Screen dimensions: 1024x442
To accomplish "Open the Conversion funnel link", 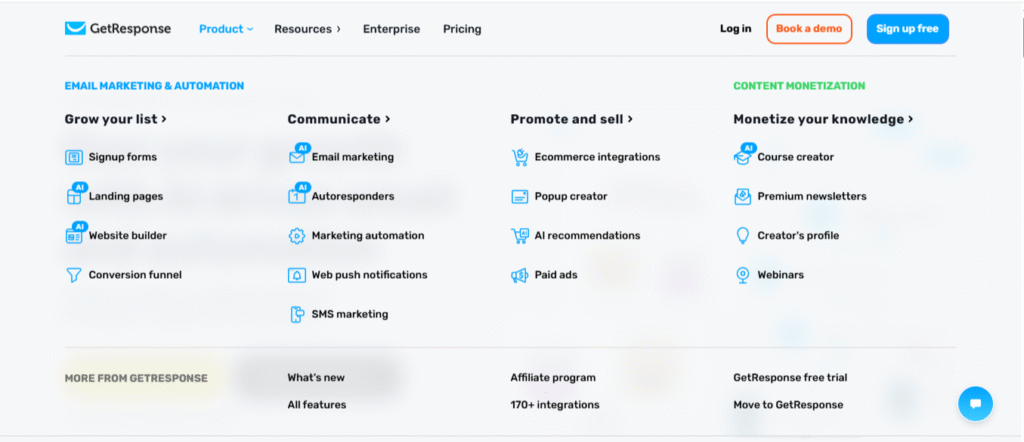I will [x=135, y=275].
